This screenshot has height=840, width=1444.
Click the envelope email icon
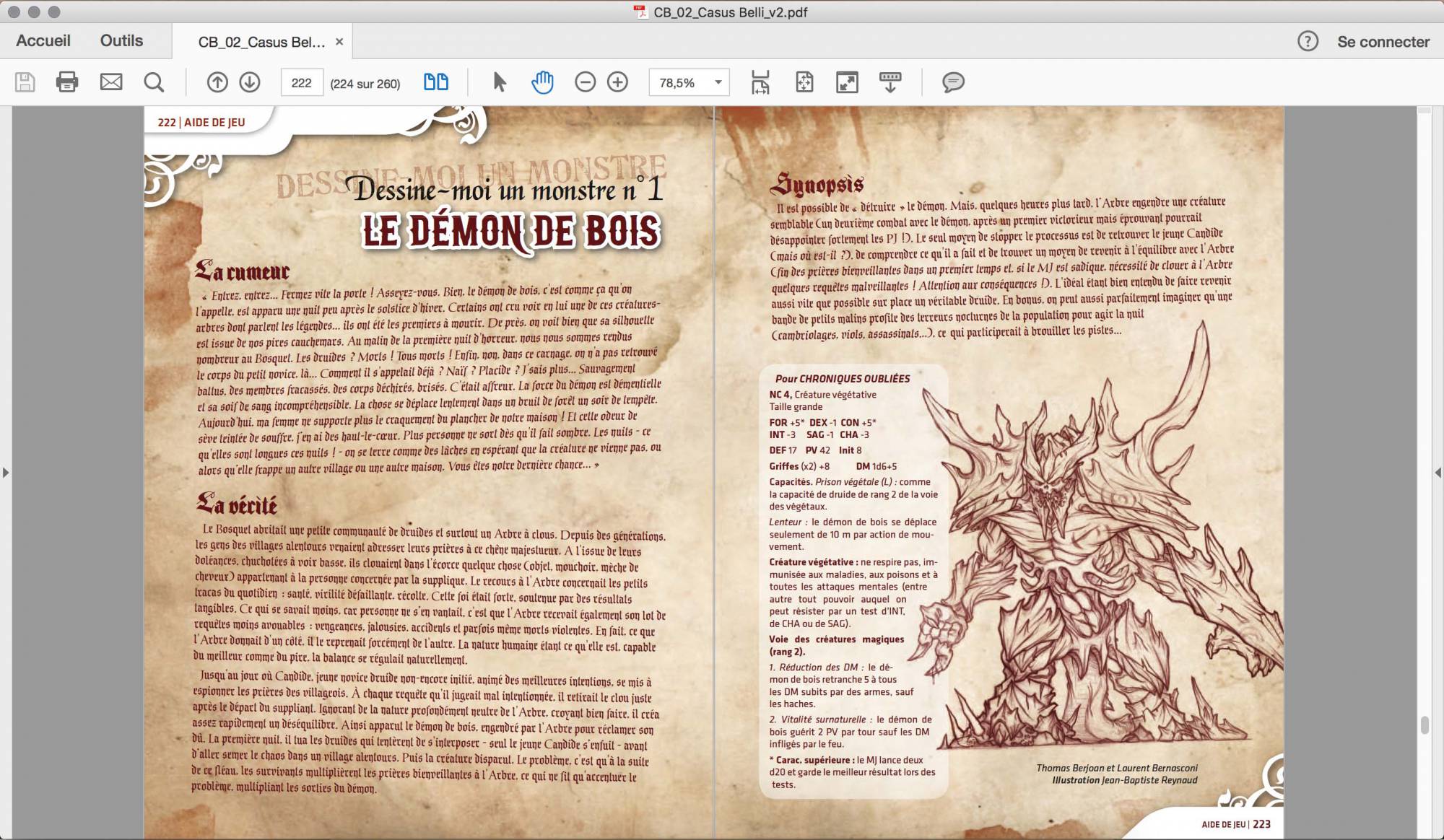(110, 82)
